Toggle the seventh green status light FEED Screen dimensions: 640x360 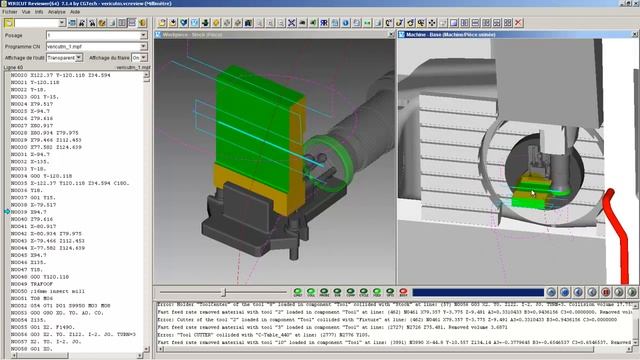(377, 292)
